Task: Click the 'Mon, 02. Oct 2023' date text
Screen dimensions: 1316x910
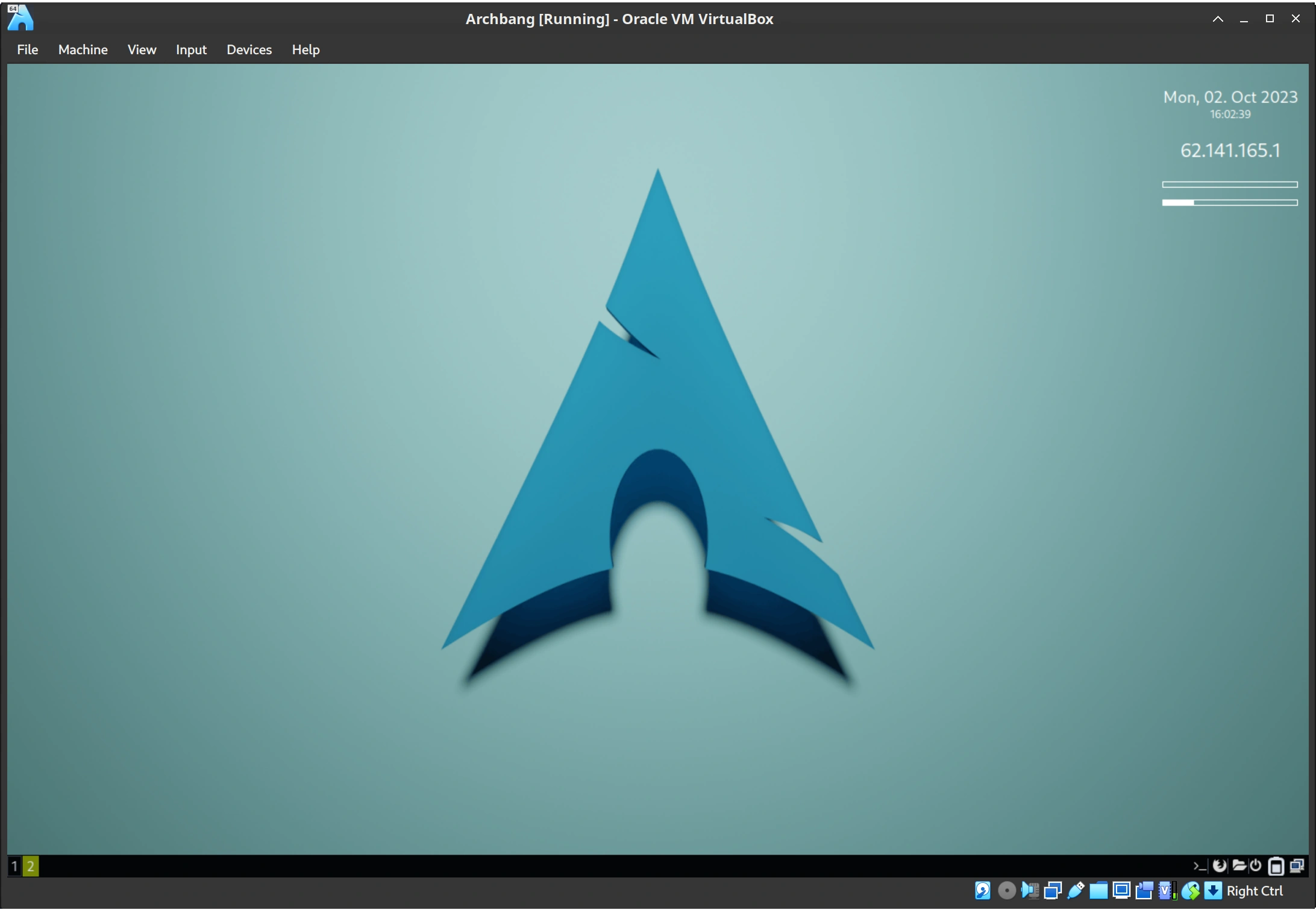Action: 1230,97
